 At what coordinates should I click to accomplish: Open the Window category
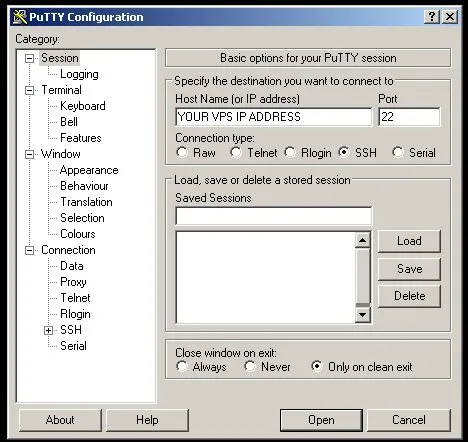pyautogui.click(x=61, y=154)
